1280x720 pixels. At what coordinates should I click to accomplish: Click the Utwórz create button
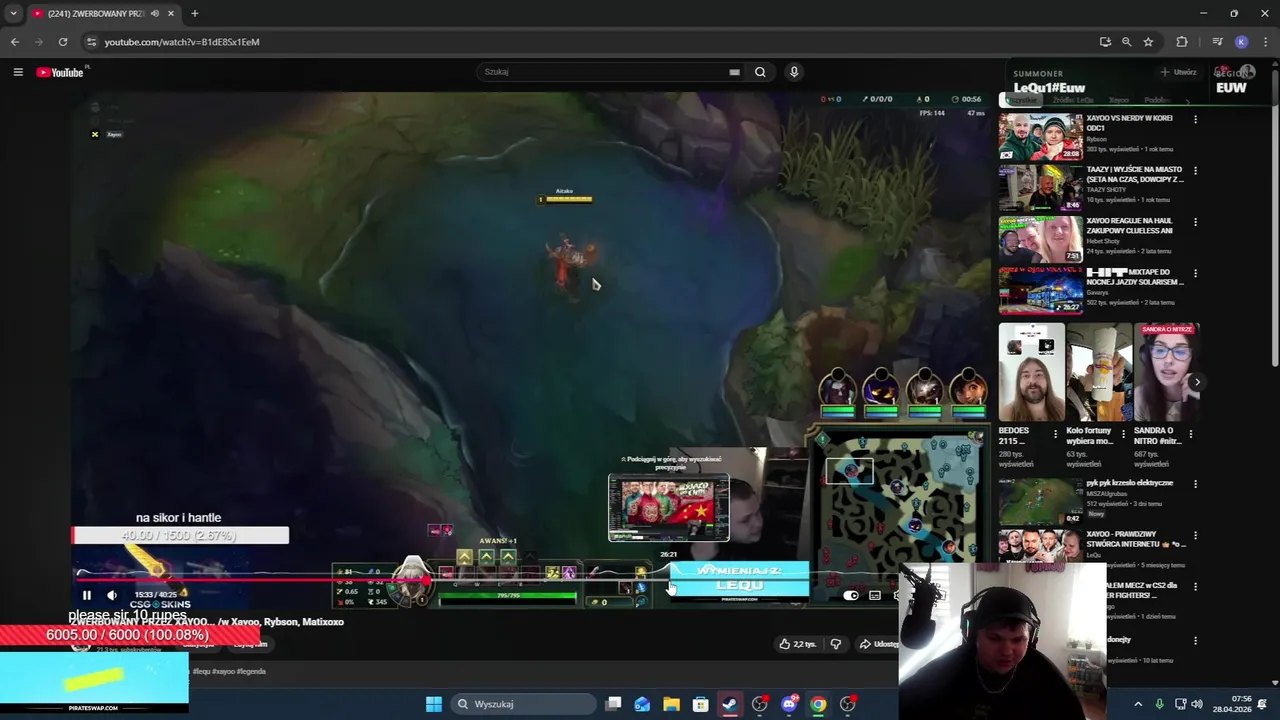pyautogui.click(x=1178, y=72)
